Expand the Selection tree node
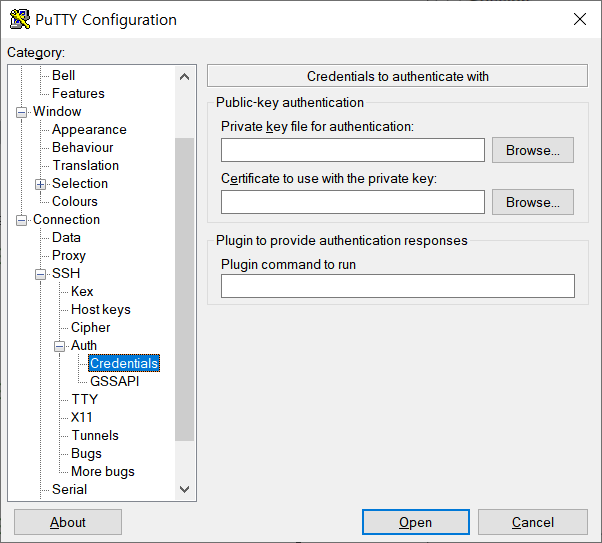The width and height of the screenshot is (602, 543). pyautogui.click(x=40, y=184)
